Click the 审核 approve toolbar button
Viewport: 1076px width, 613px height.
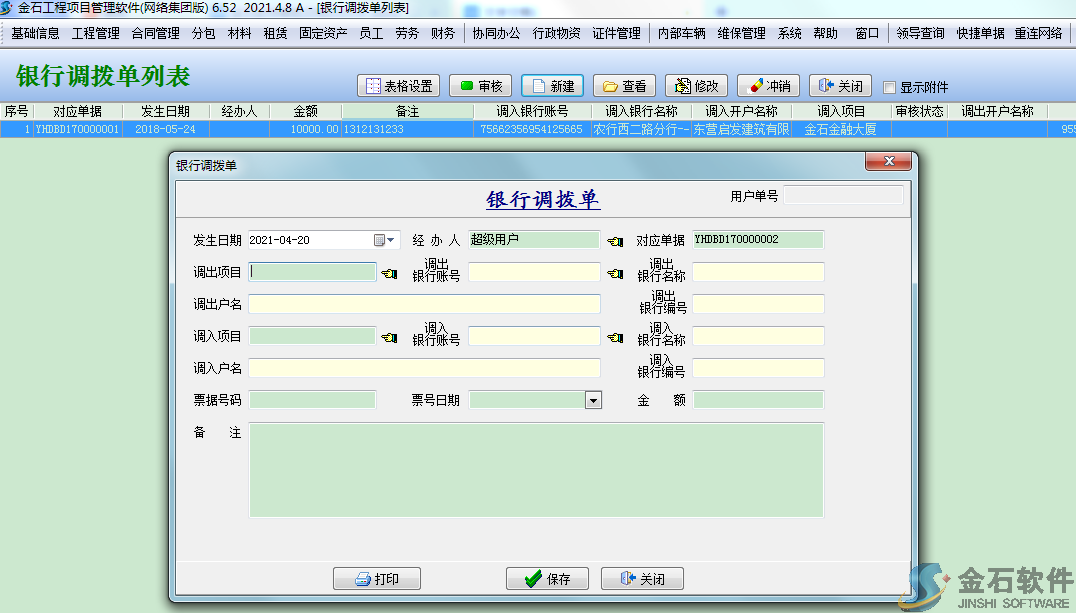click(x=480, y=86)
